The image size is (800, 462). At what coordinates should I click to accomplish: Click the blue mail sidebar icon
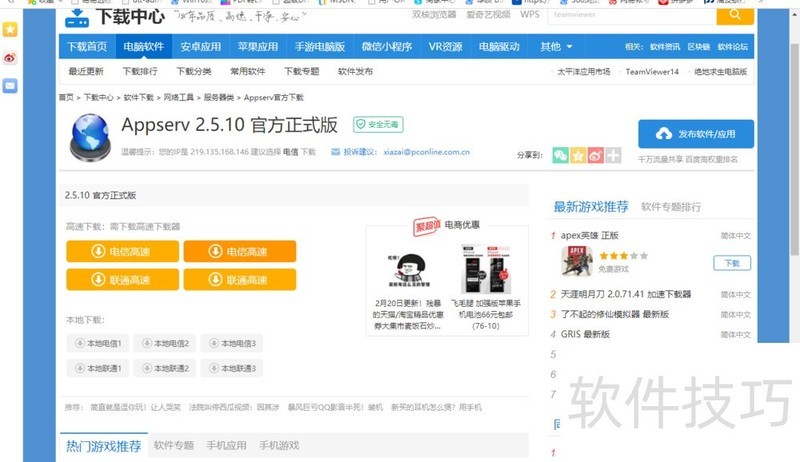[10, 86]
